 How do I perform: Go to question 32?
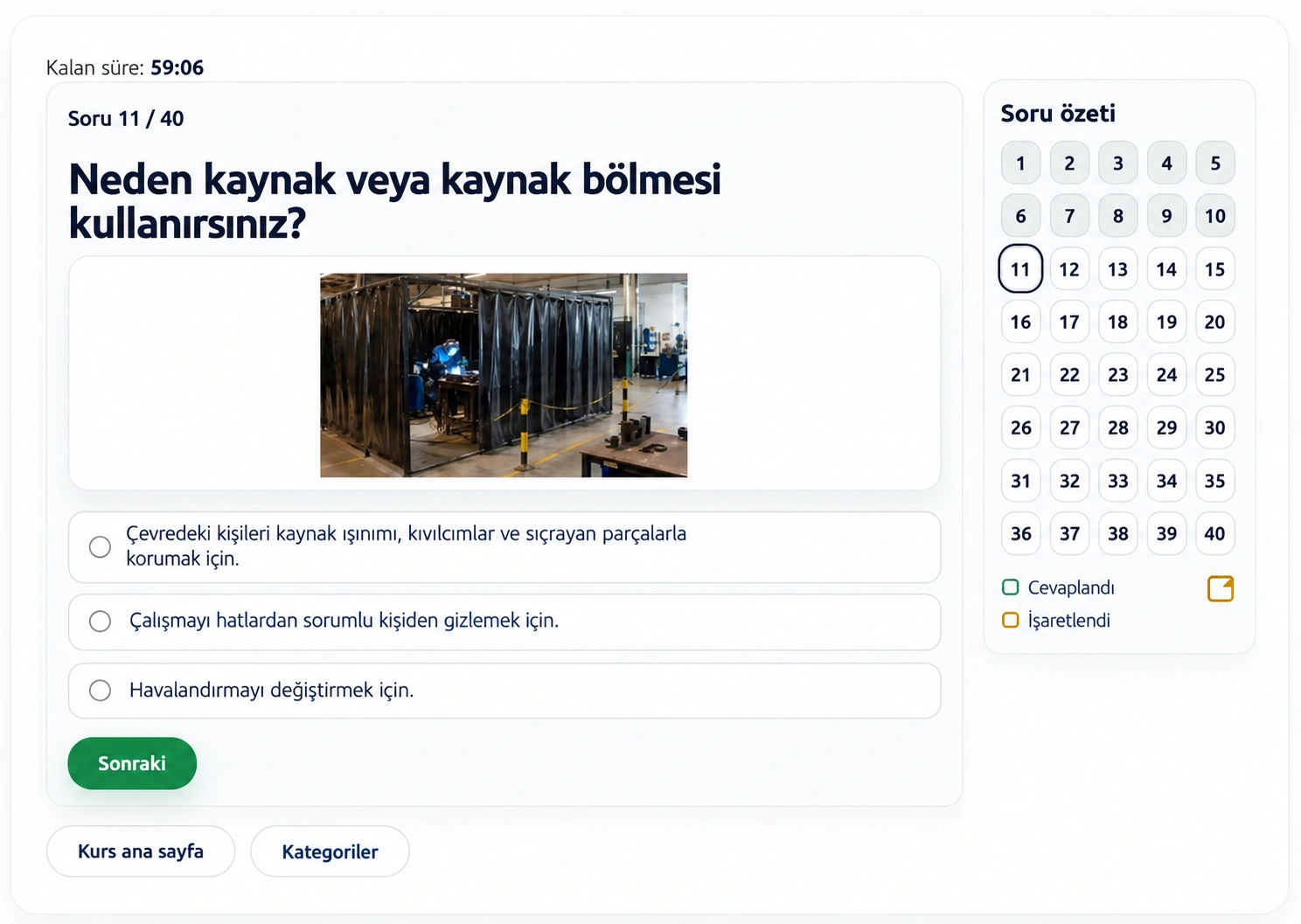coord(1069,481)
